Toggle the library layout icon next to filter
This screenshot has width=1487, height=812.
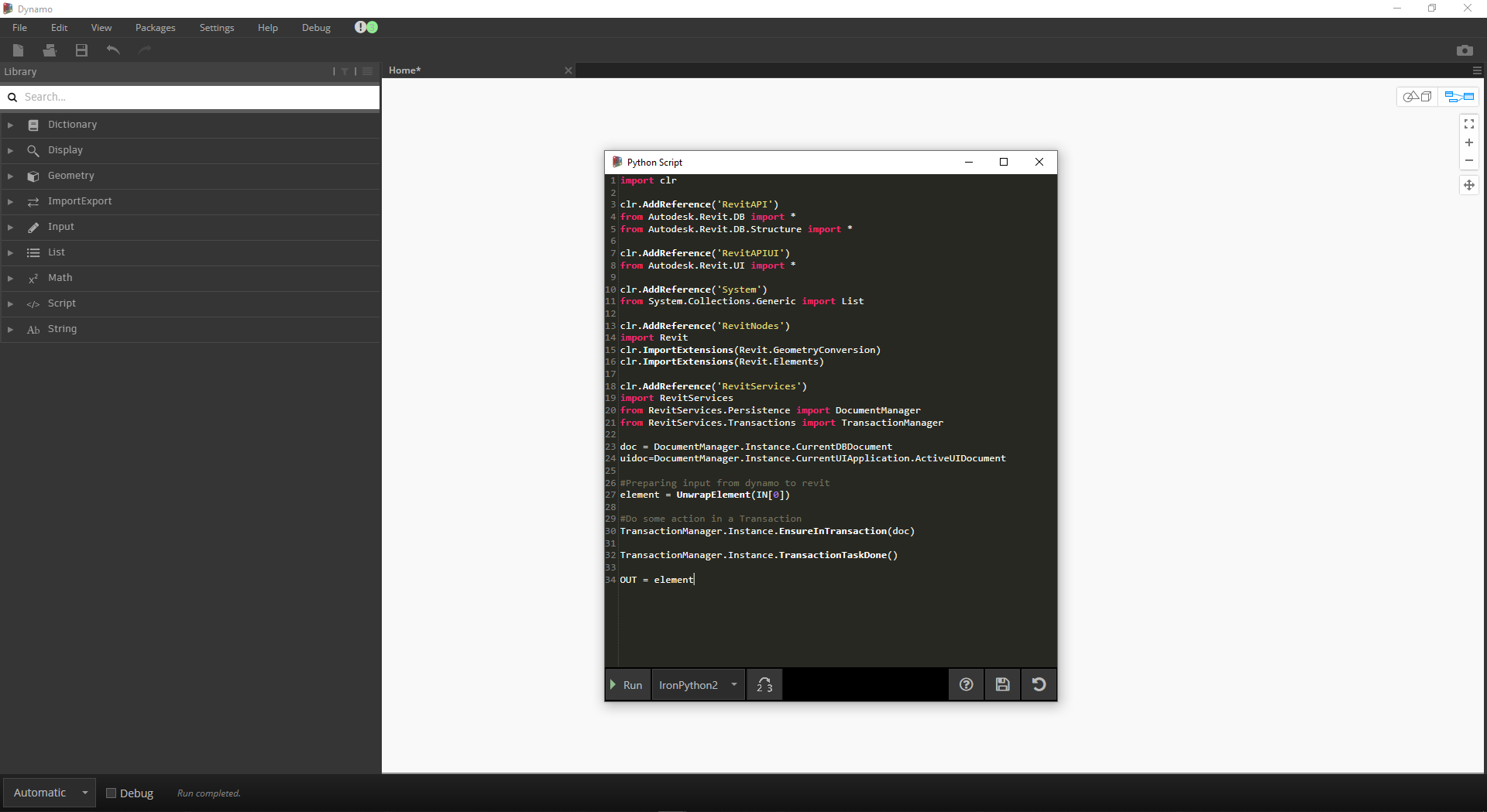[x=366, y=70]
